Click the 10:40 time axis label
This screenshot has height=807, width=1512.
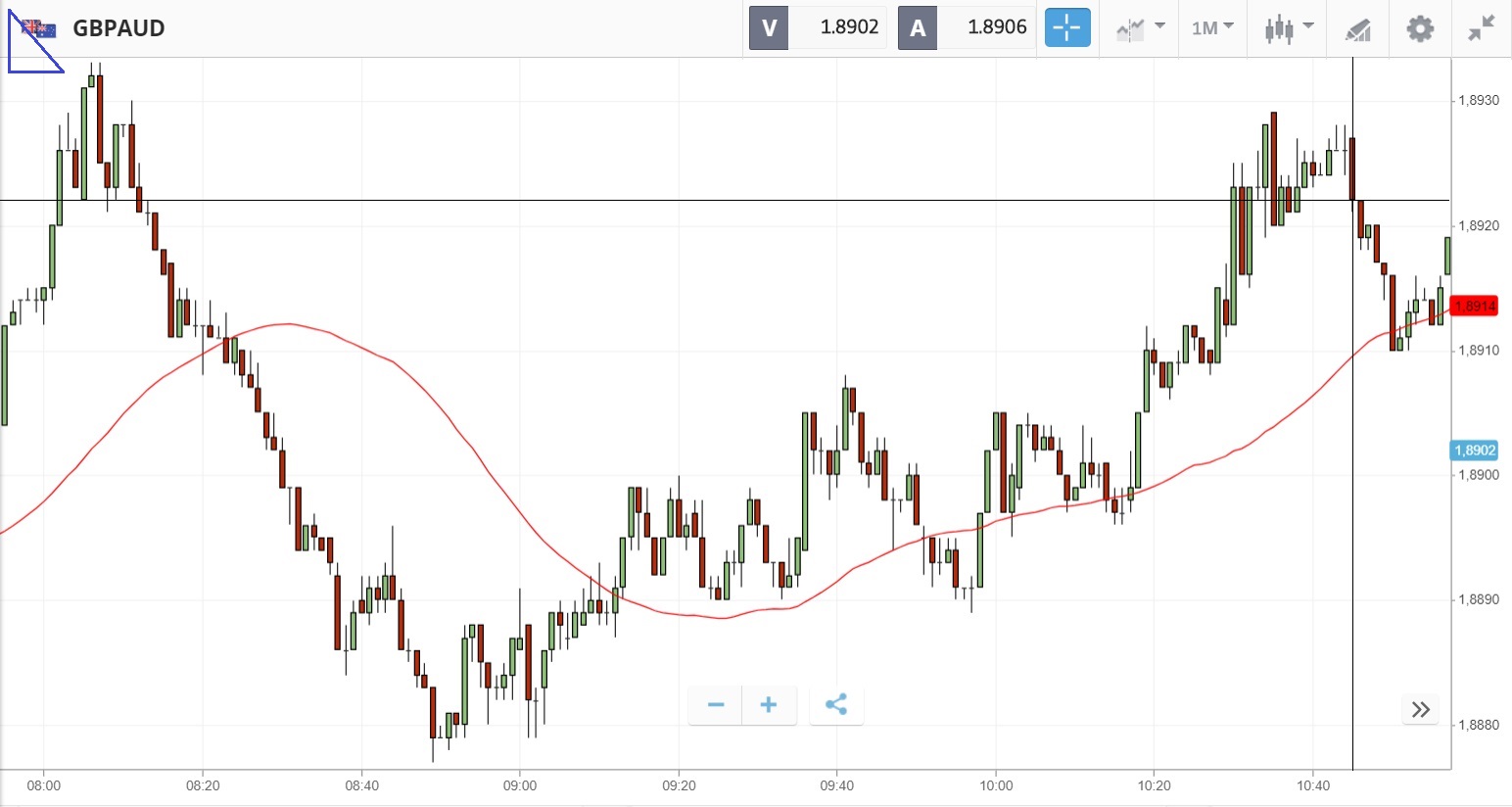[1313, 785]
